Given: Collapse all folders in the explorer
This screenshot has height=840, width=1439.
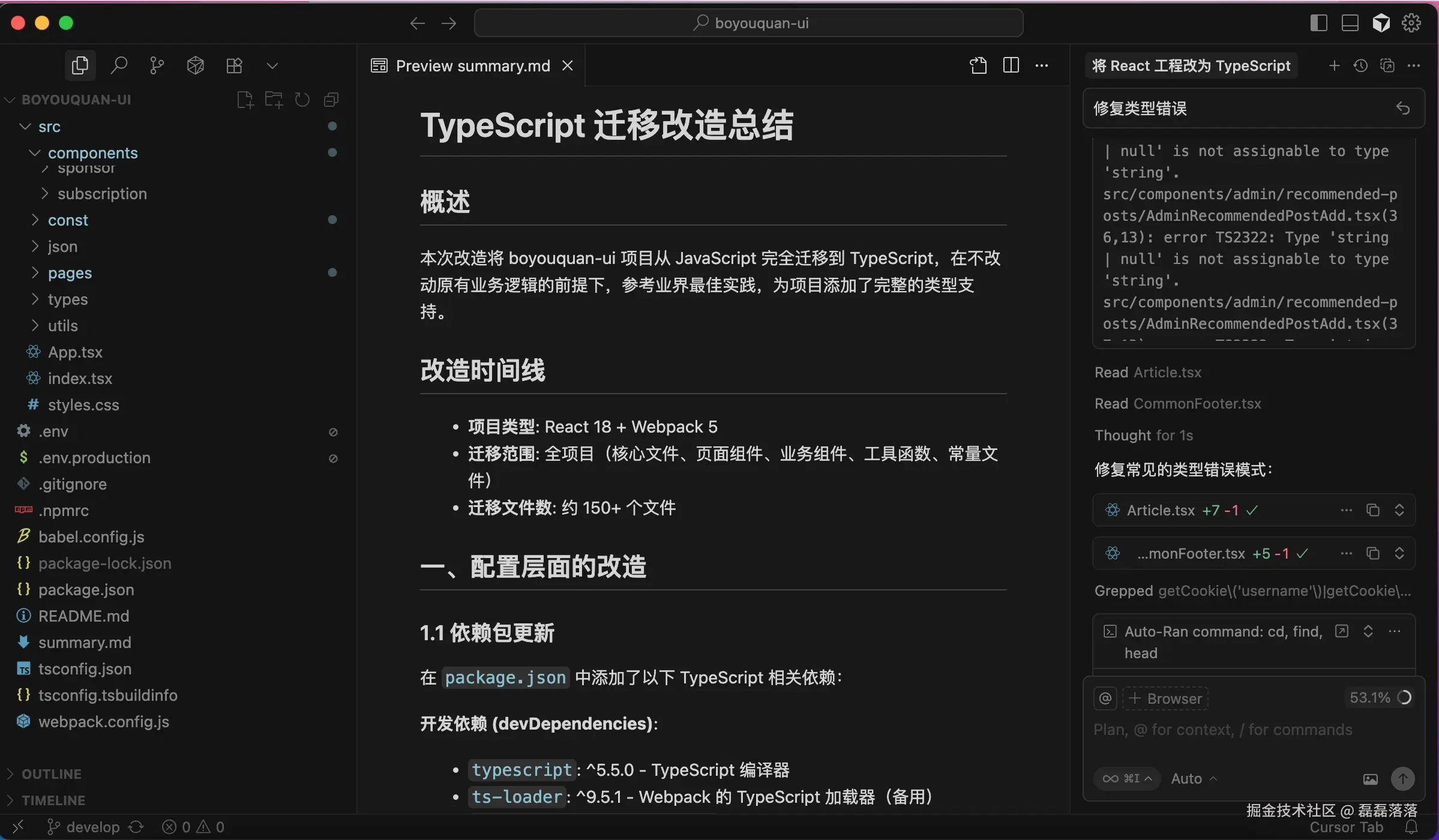Looking at the screenshot, I should coord(331,99).
